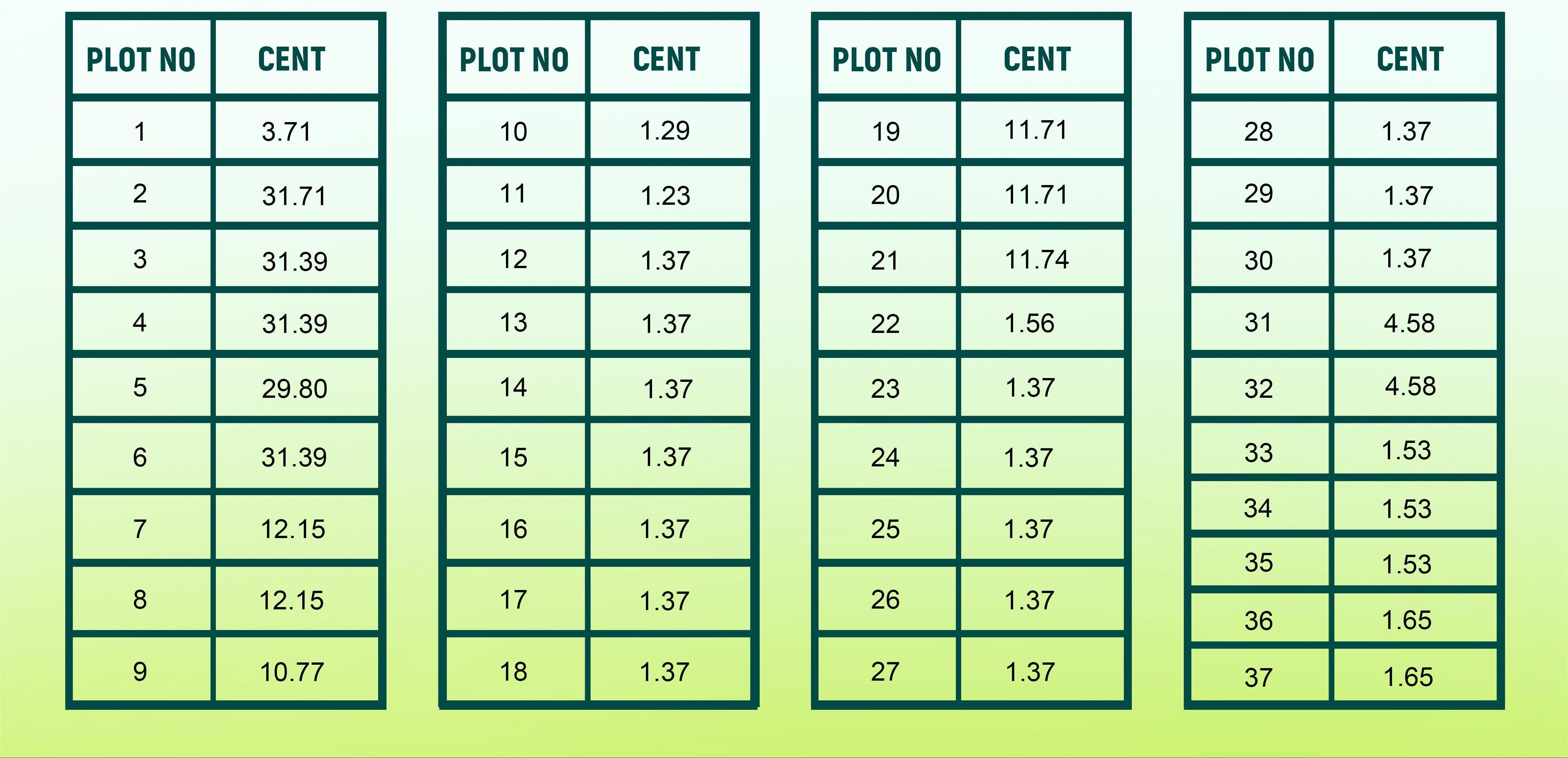Click plot number 7 cell
Viewport: 1568px width, 758px height.
point(140,529)
